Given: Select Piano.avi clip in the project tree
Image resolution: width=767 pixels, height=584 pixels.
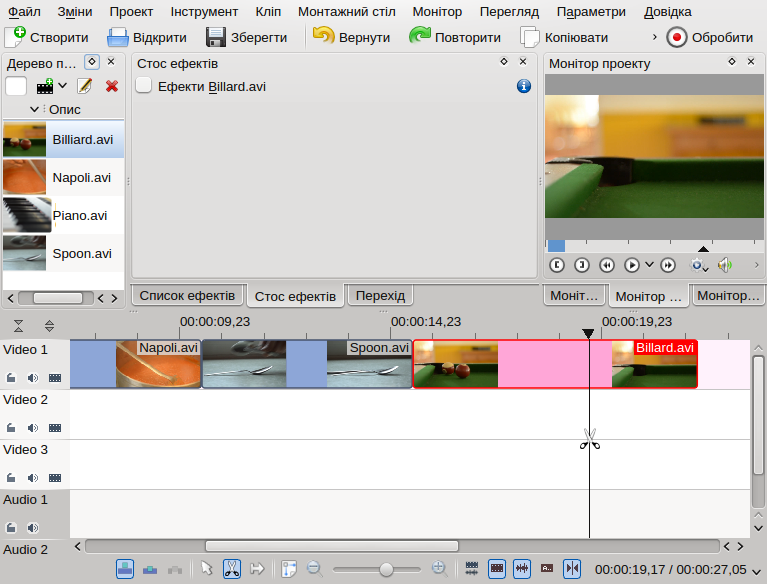Looking at the screenshot, I should coord(79,215).
